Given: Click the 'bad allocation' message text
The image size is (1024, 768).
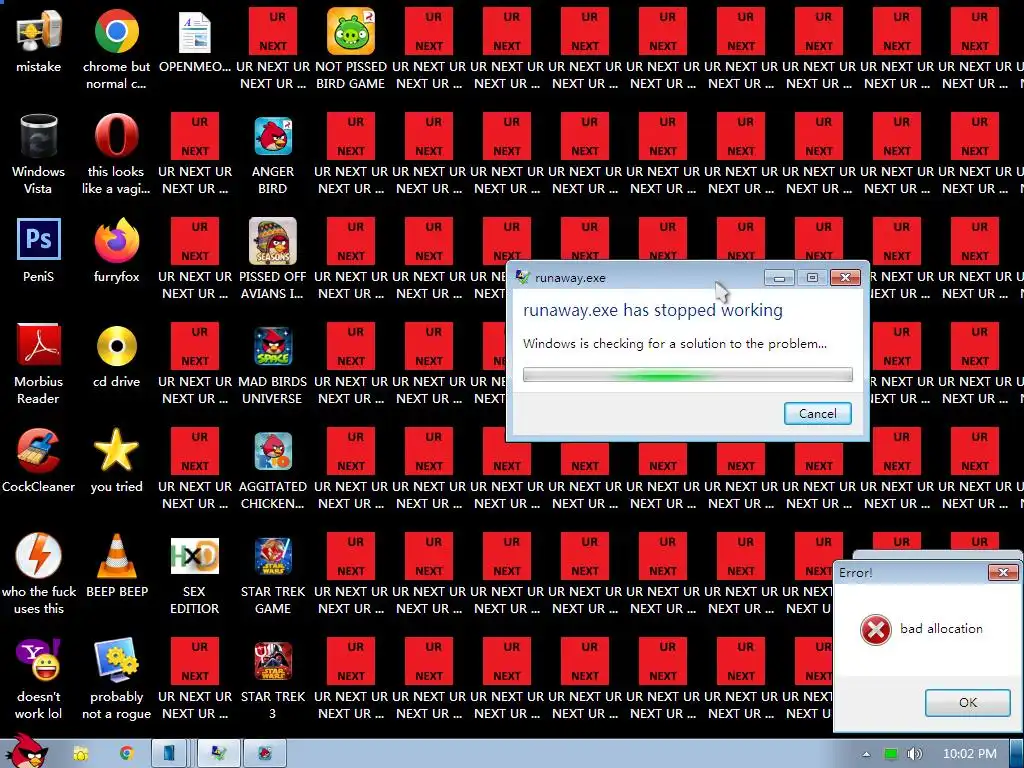Looking at the screenshot, I should click(941, 629).
